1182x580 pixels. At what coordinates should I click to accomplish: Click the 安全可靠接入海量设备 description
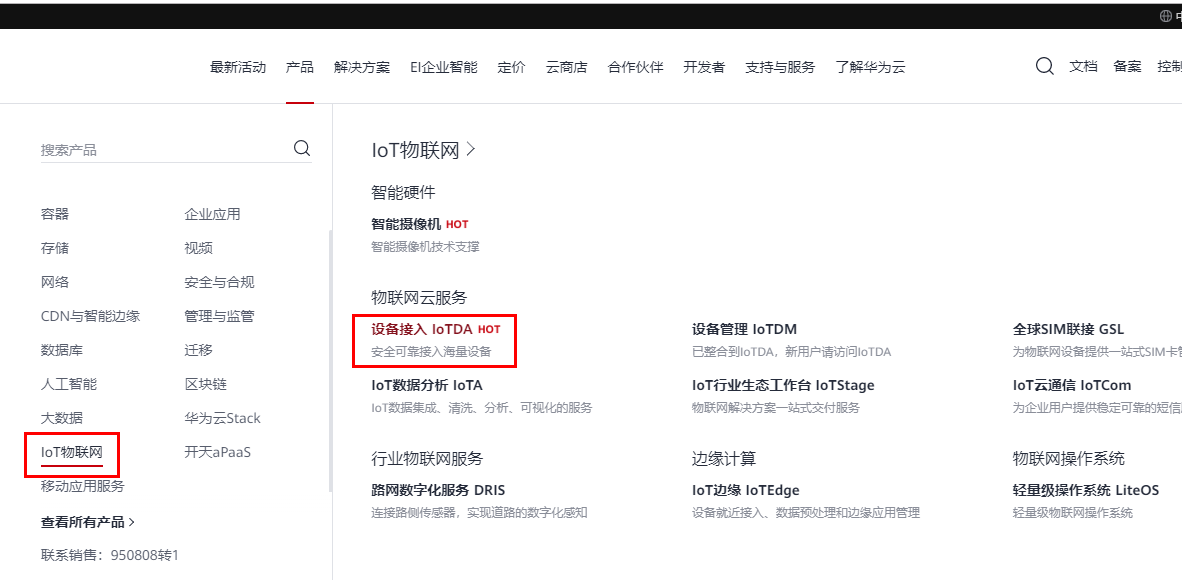[431, 351]
